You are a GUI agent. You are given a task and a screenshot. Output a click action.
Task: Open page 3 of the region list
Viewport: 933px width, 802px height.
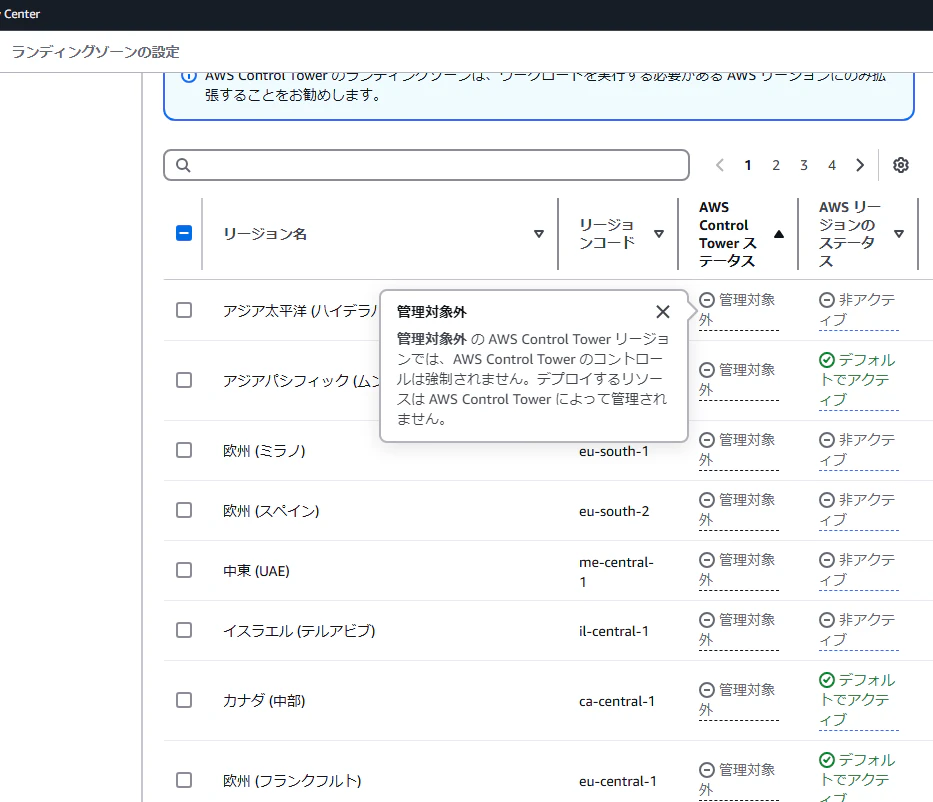(804, 165)
